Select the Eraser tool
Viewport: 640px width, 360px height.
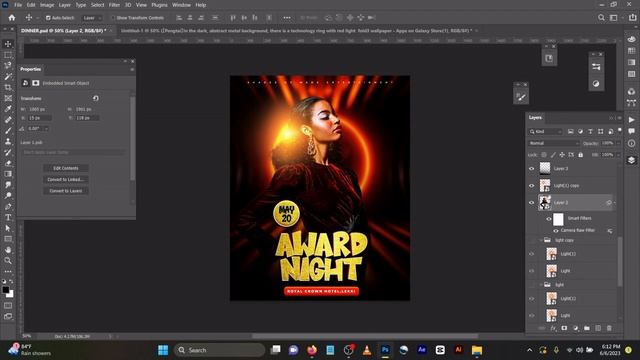pyautogui.click(x=8, y=163)
